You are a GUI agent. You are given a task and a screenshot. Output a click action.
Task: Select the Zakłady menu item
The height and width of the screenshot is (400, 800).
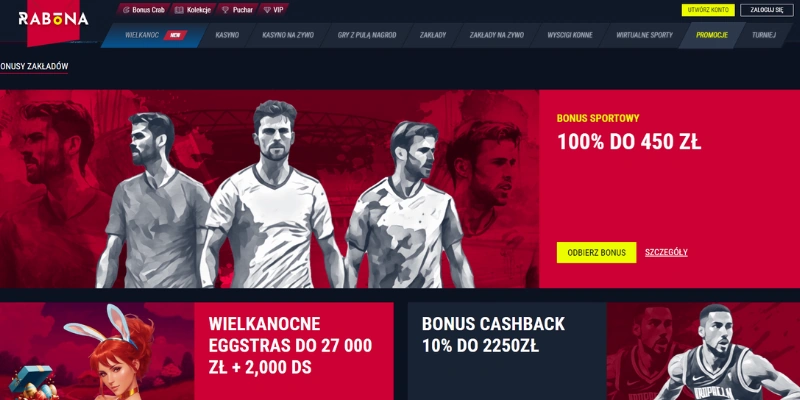point(433,35)
